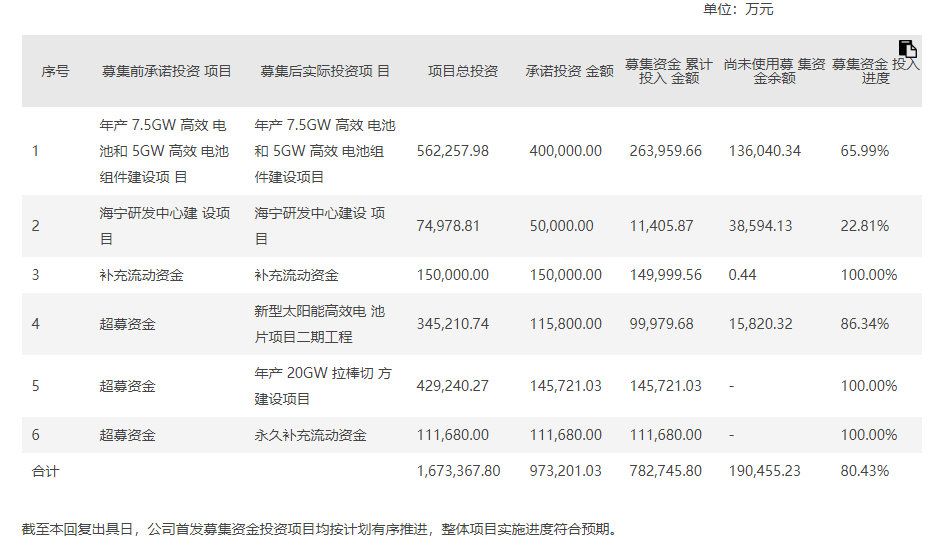943x546 pixels.
Task: Click the 80.43% overall progress cell
Action: coord(864,471)
